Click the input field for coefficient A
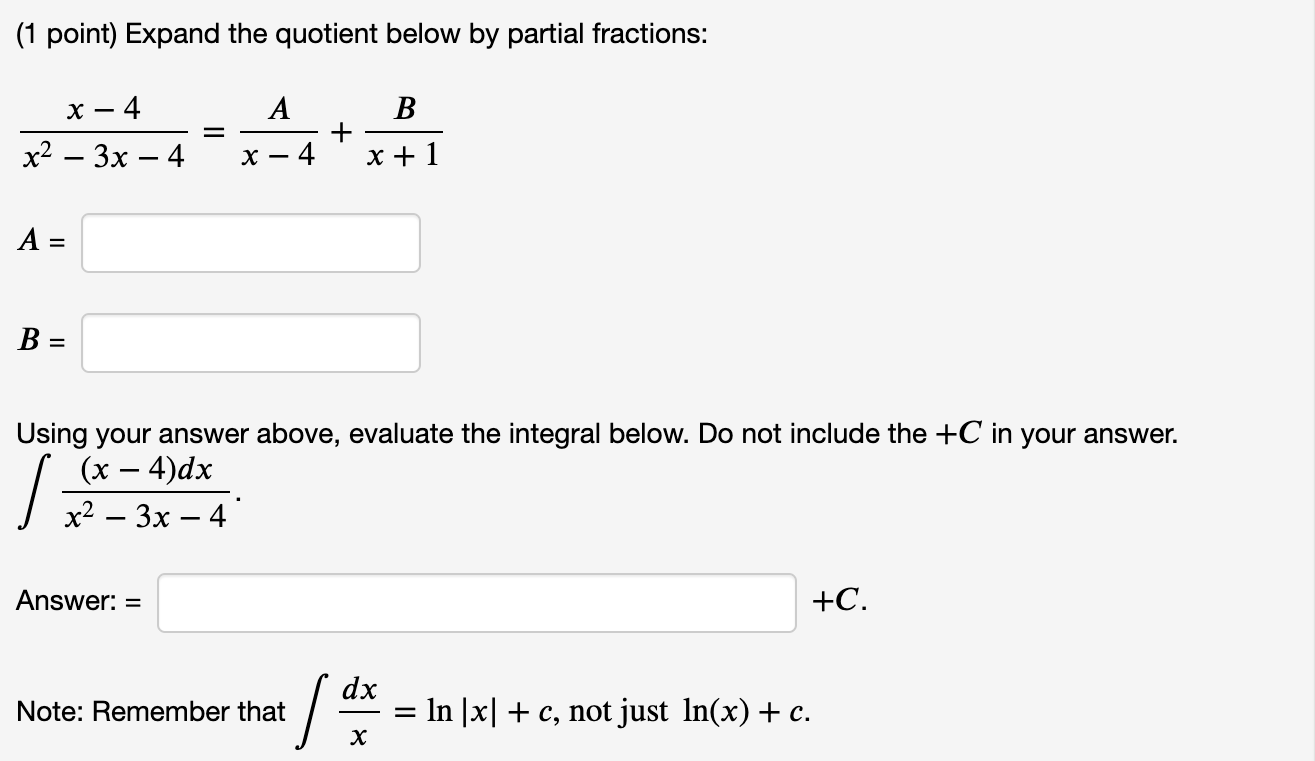The width and height of the screenshot is (1315, 761). [x=250, y=242]
